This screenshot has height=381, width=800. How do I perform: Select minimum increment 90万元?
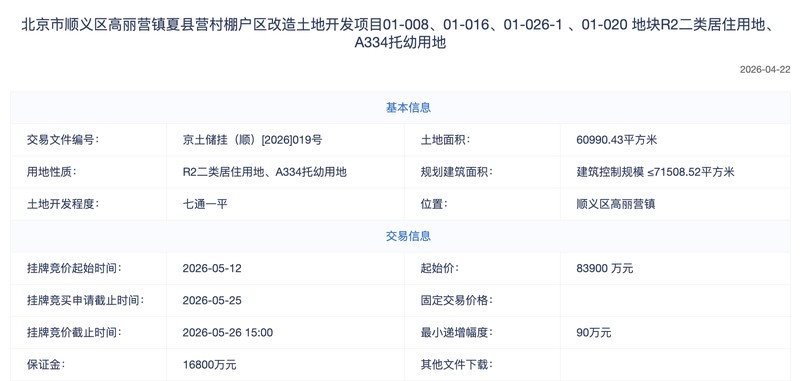coord(593,333)
